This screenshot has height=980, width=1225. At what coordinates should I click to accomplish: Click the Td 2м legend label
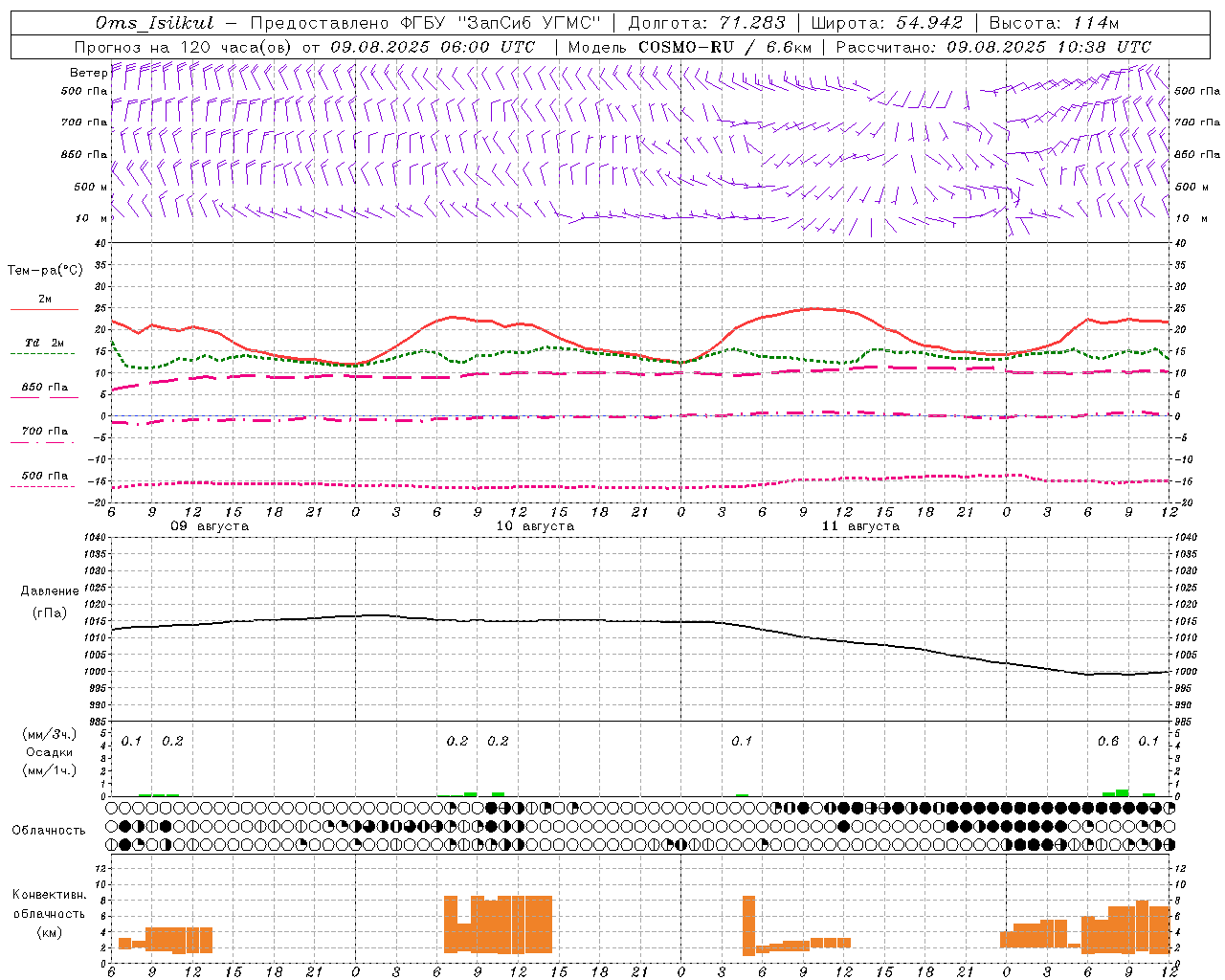coord(44,343)
